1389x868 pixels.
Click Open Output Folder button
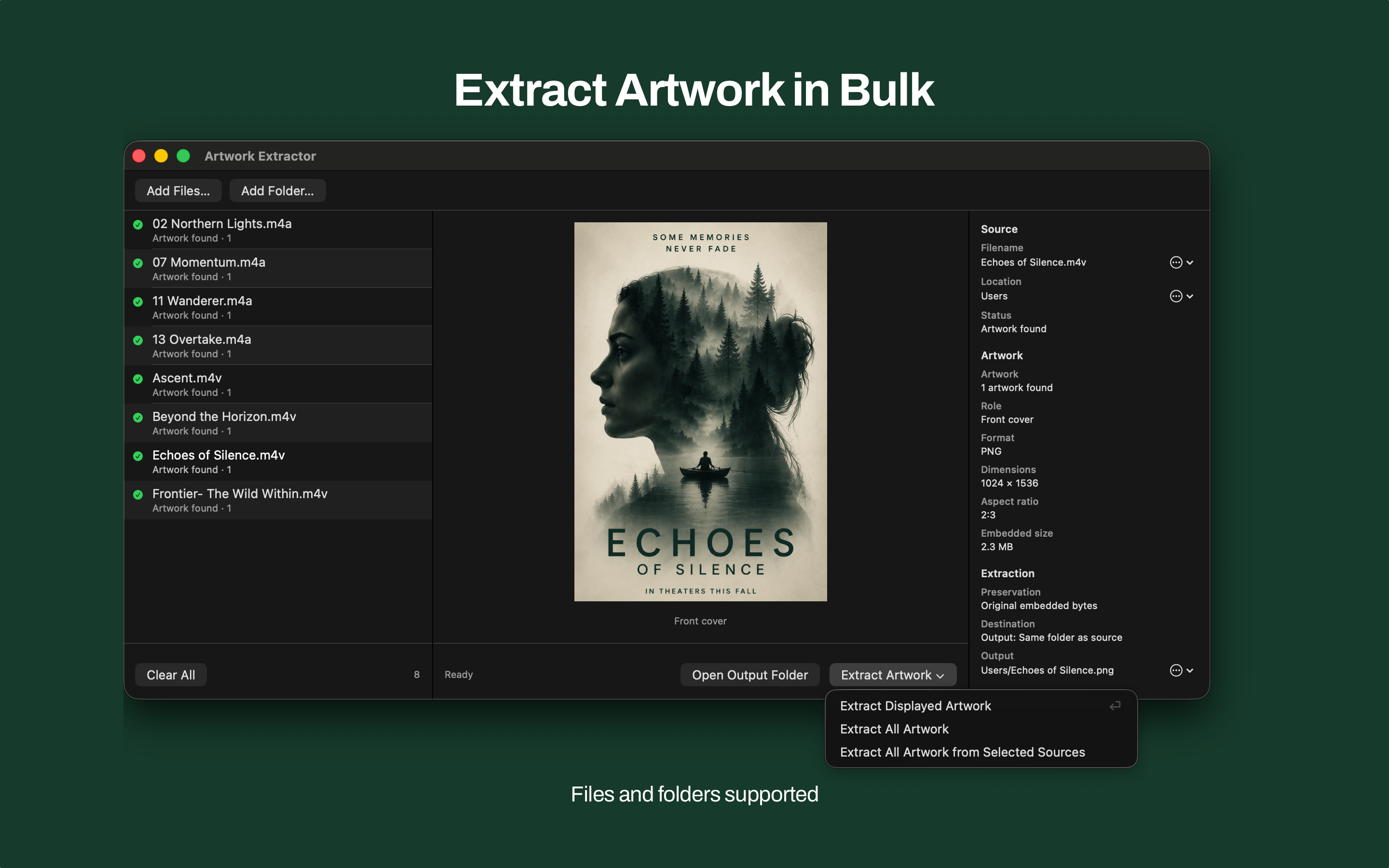click(x=749, y=675)
